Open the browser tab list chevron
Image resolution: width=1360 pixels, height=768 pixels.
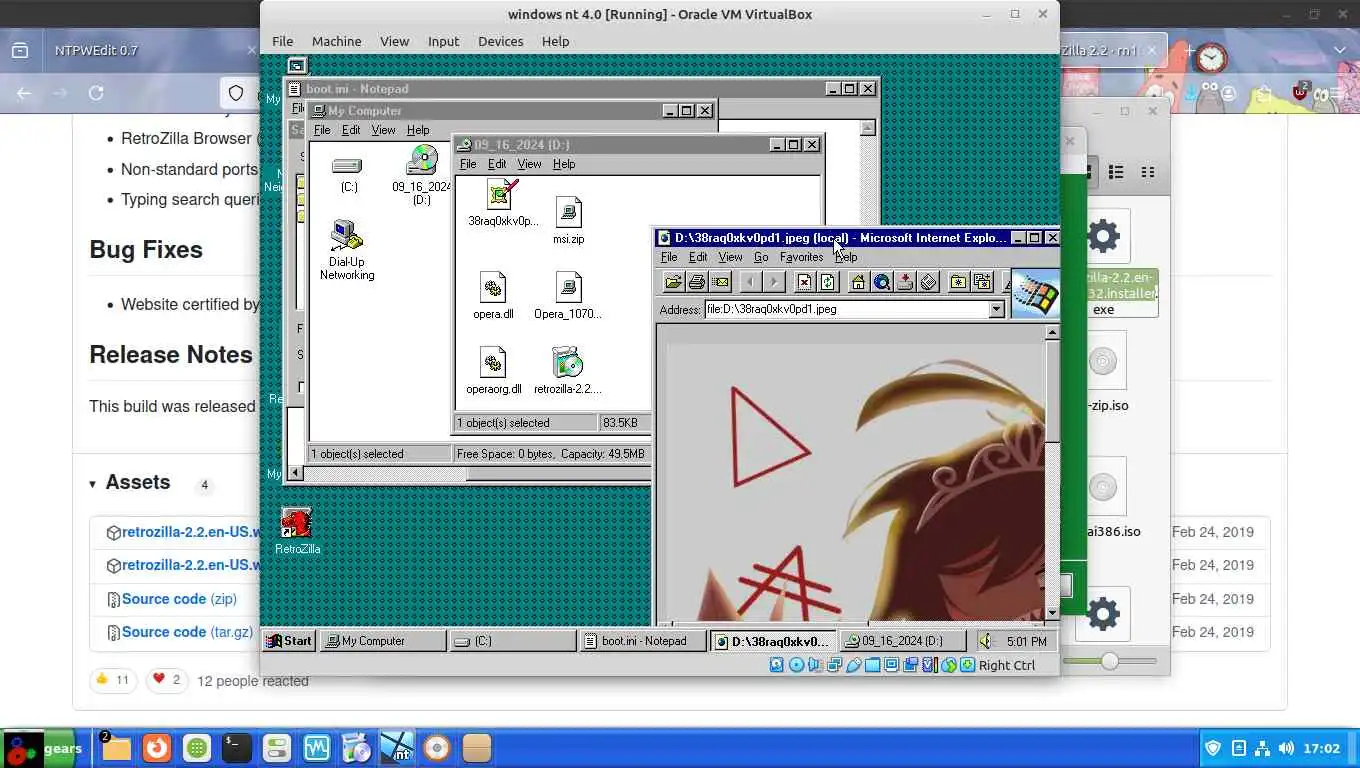coord(1340,50)
